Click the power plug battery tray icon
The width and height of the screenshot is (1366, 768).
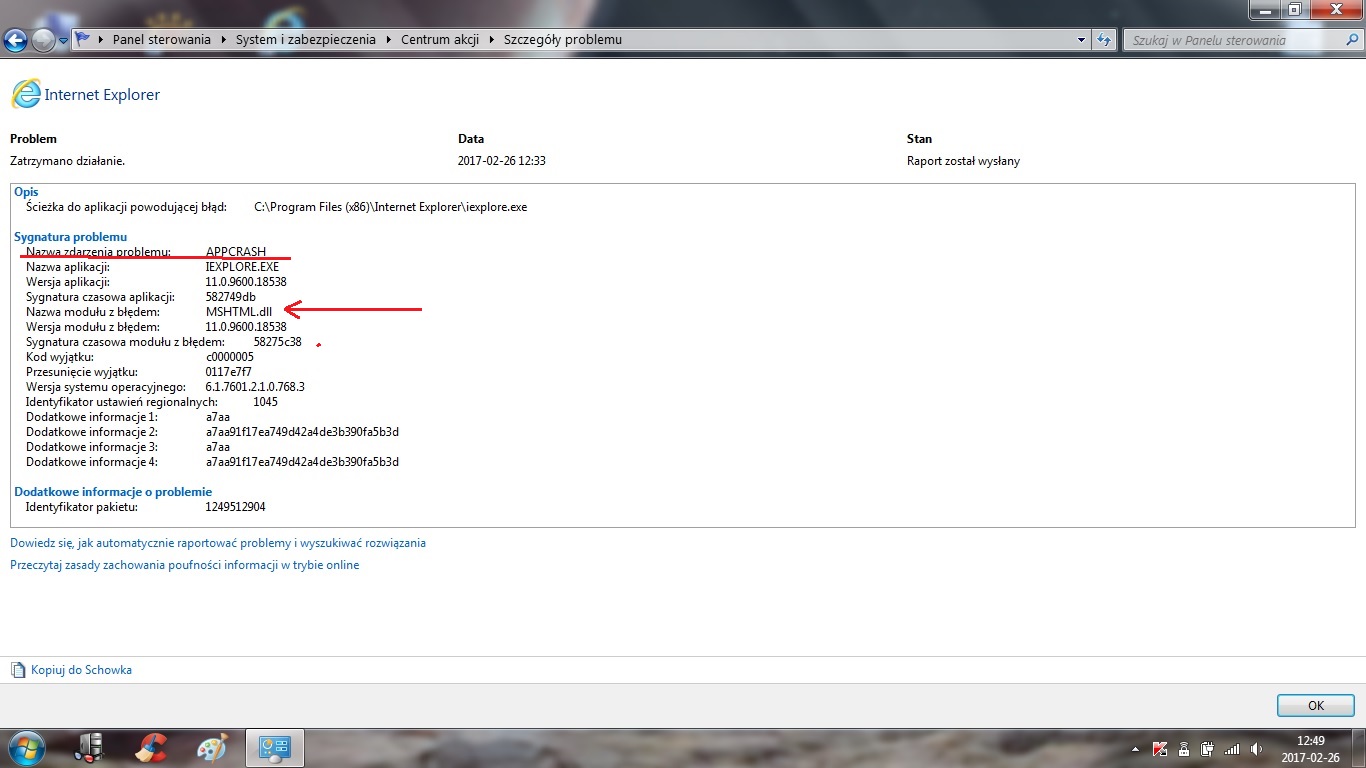(x=1207, y=748)
